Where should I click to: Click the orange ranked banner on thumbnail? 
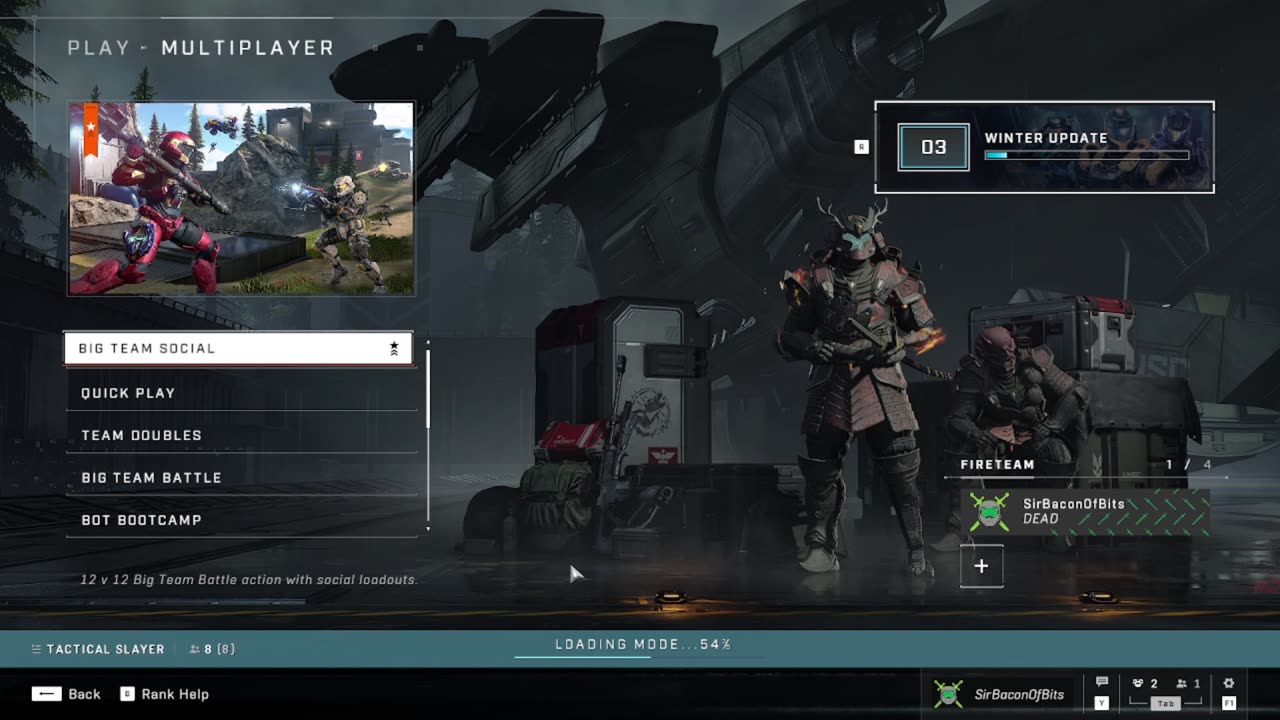[91, 130]
